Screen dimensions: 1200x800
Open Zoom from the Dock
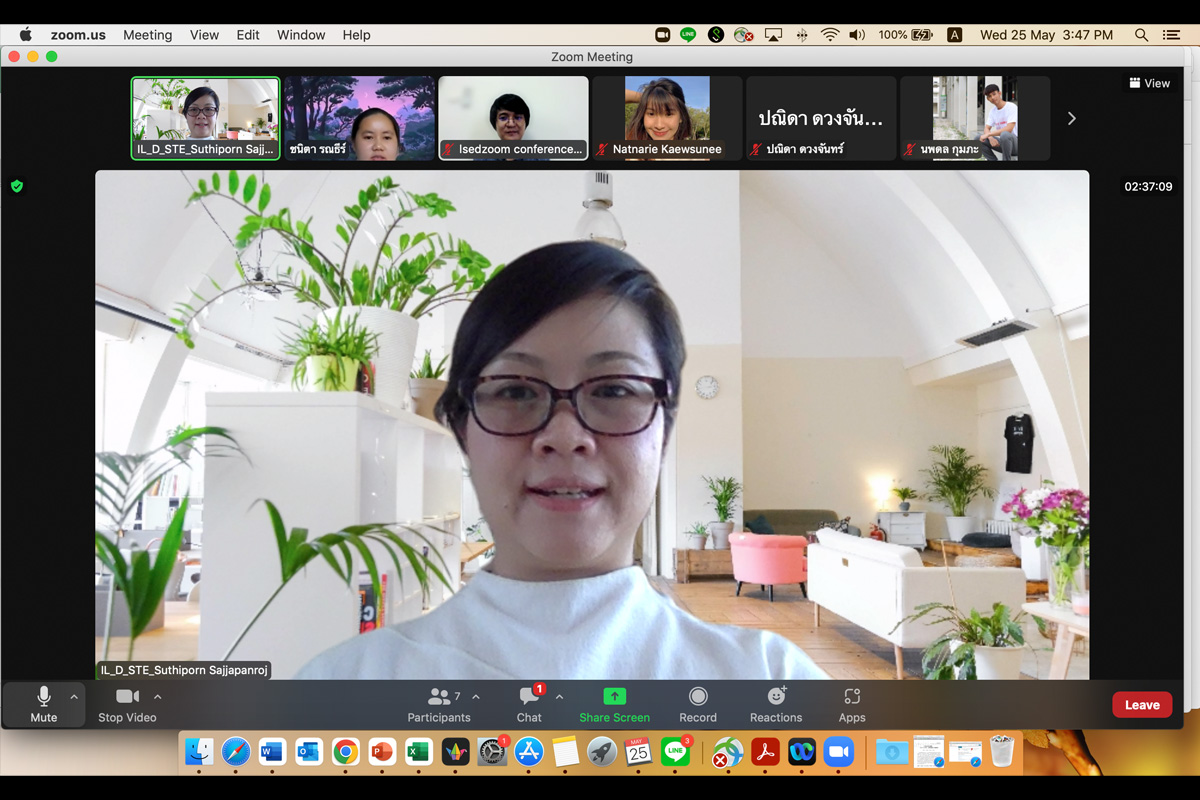(839, 752)
